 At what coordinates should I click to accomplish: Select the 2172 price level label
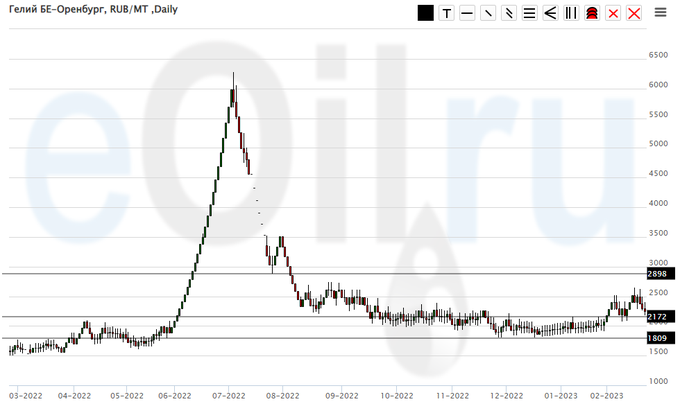pyautogui.click(x=657, y=317)
